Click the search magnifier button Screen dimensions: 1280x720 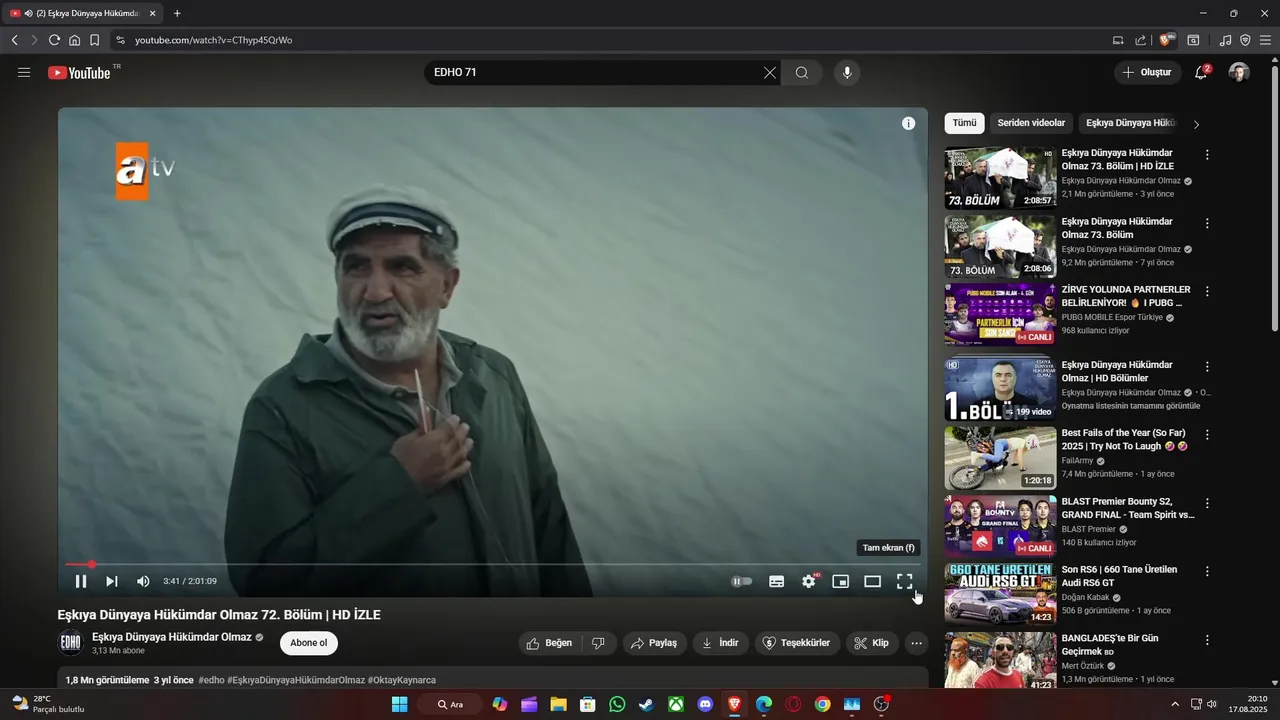click(x=802, y=72)
